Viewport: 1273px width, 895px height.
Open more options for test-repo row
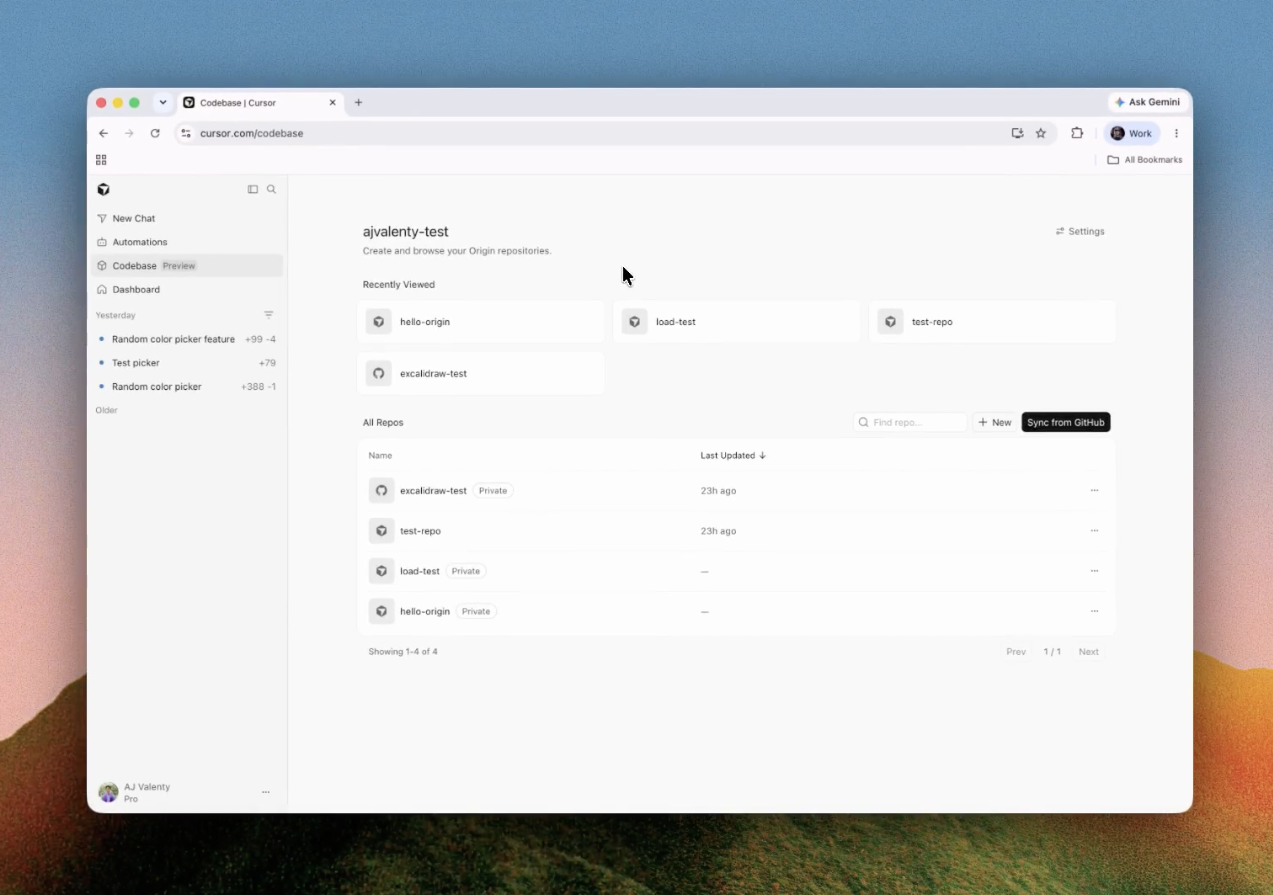1094,531
